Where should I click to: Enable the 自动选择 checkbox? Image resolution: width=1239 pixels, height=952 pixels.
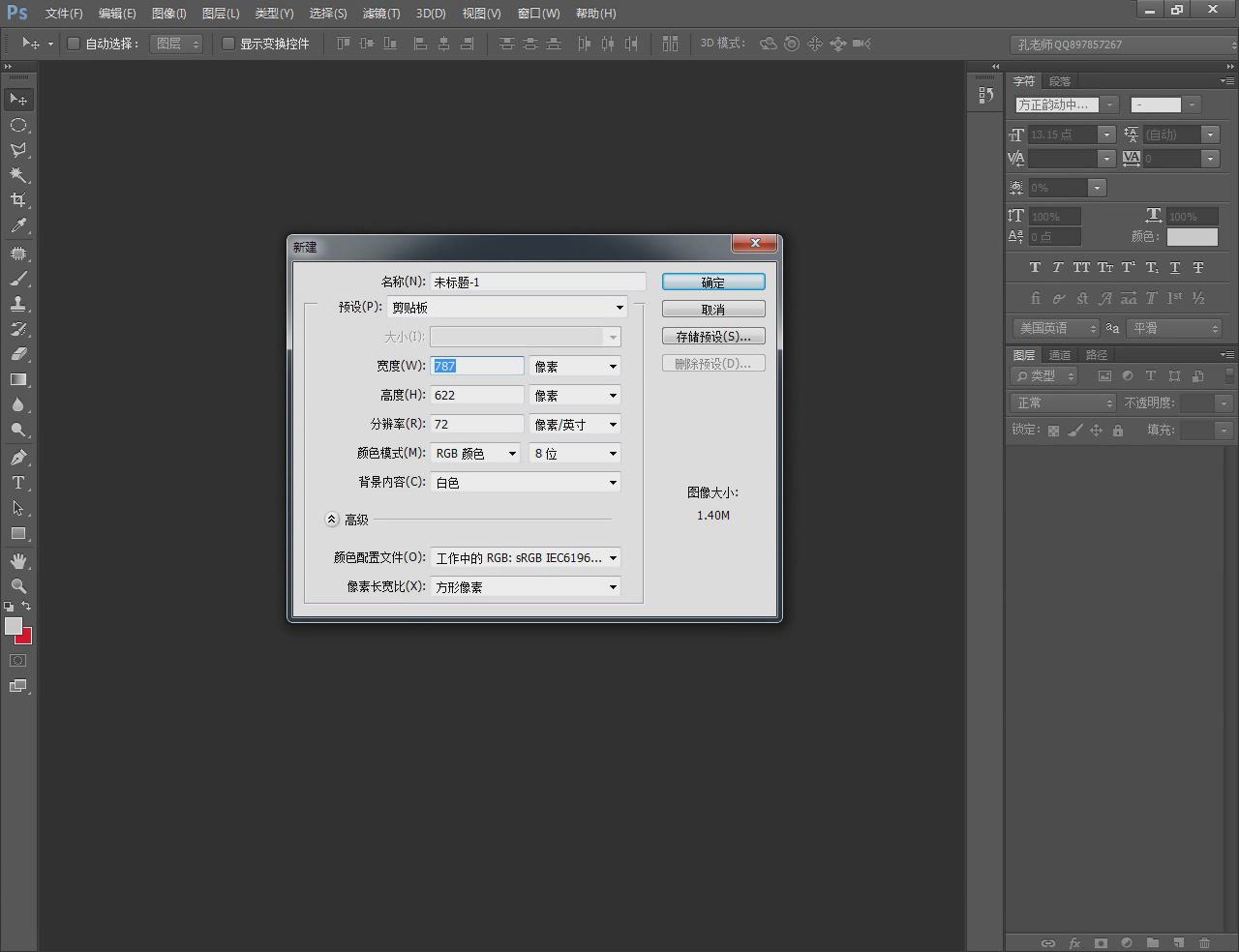tap(74, 44)
